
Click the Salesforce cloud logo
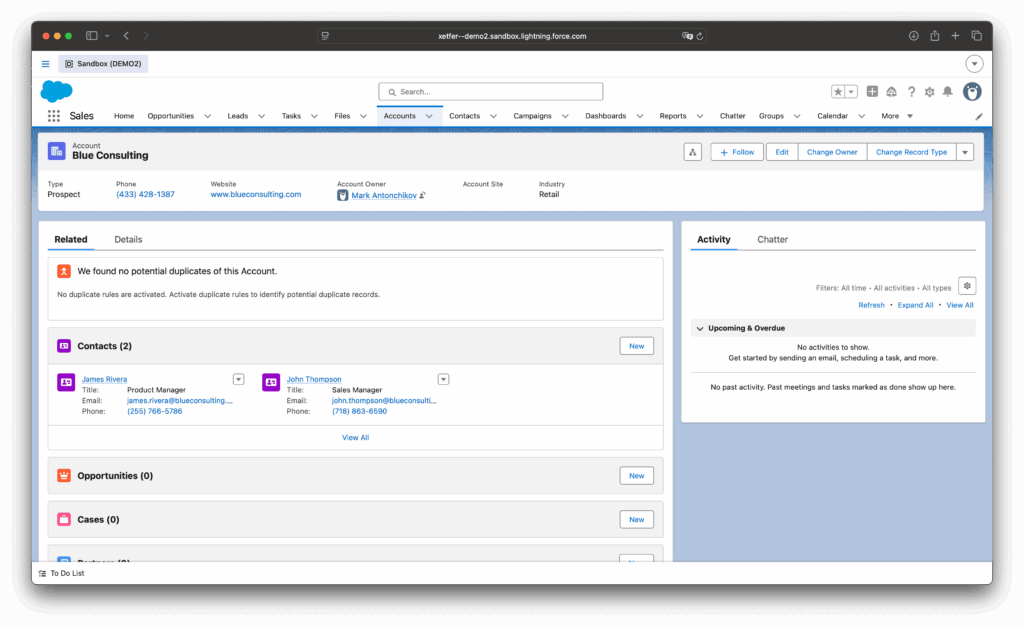tap(57, 91)
